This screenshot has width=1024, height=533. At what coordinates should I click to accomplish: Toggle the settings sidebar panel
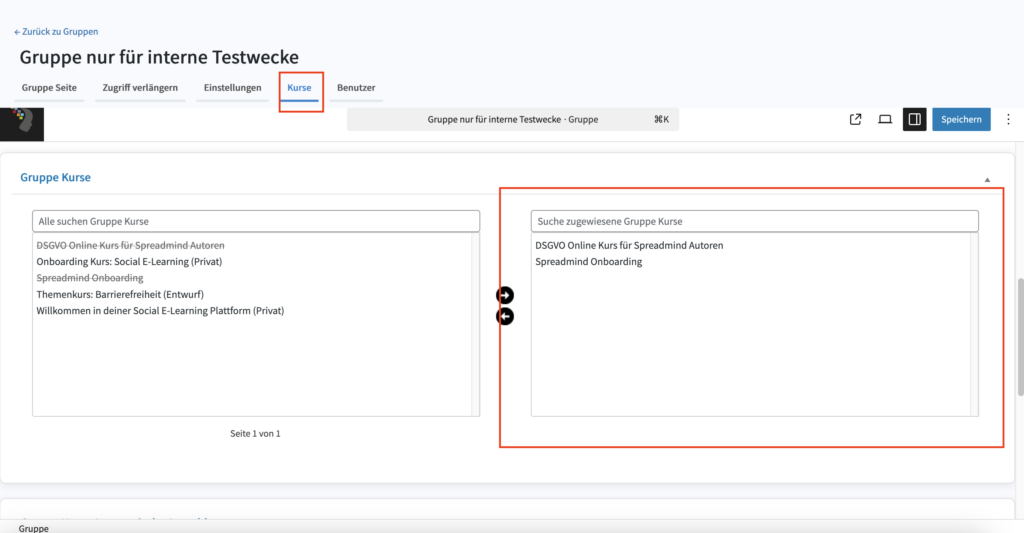pos(914,120)
